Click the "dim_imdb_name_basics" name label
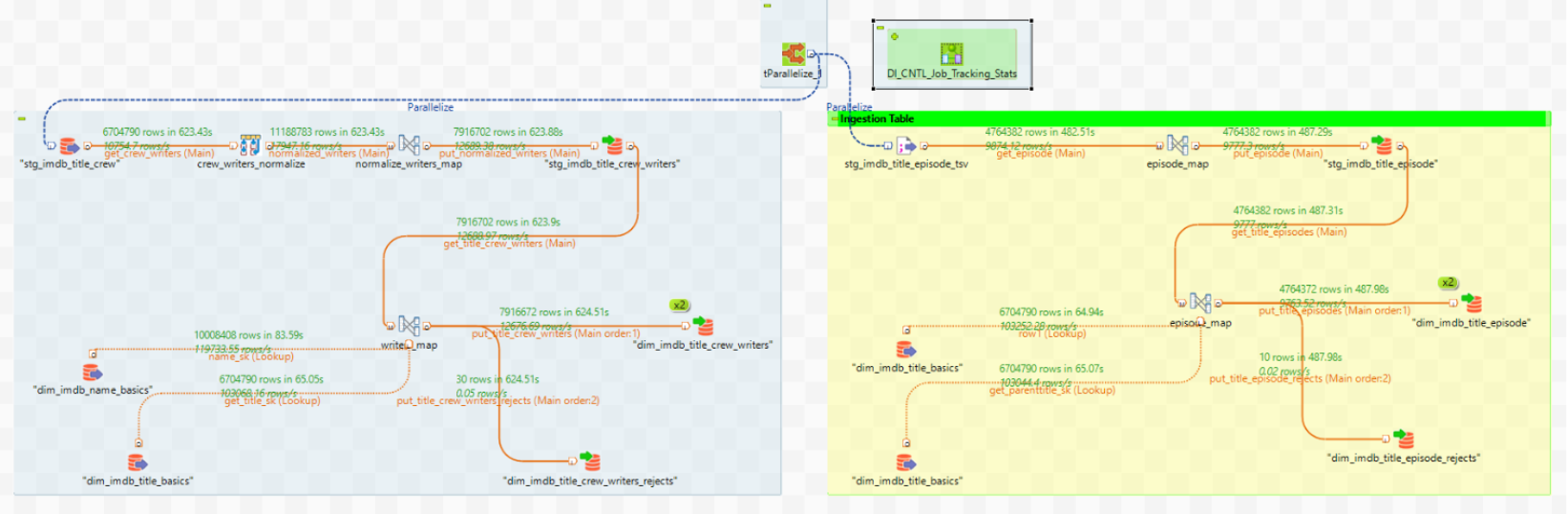Image resolution: width=1568 pixels, height=514 pixels. [x=93, y=390]
